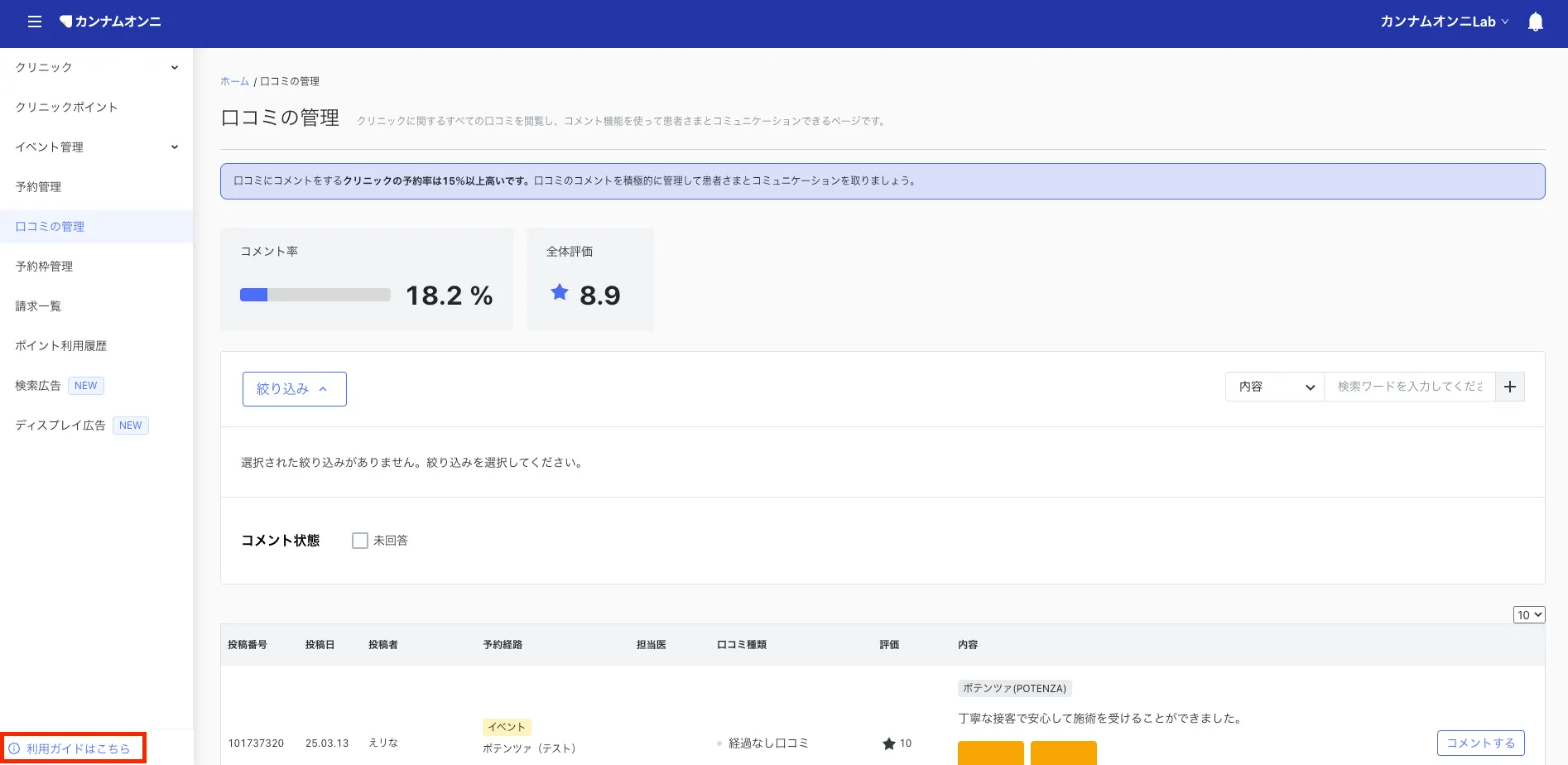Click the コメントする button

[x=1481, y=743]
